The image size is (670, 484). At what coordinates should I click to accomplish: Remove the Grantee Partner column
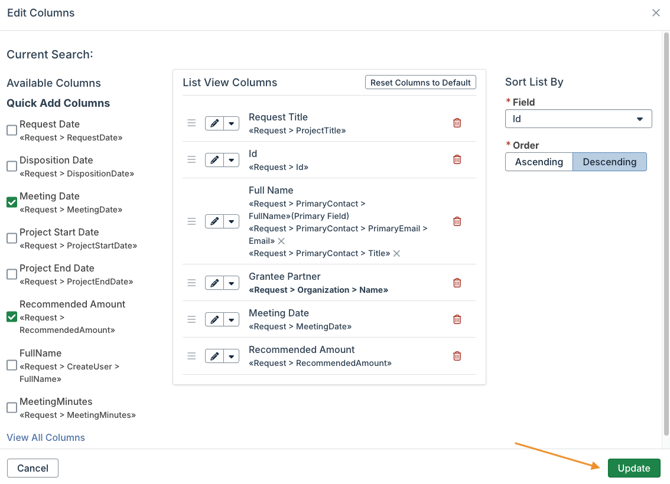click(457, 283)
